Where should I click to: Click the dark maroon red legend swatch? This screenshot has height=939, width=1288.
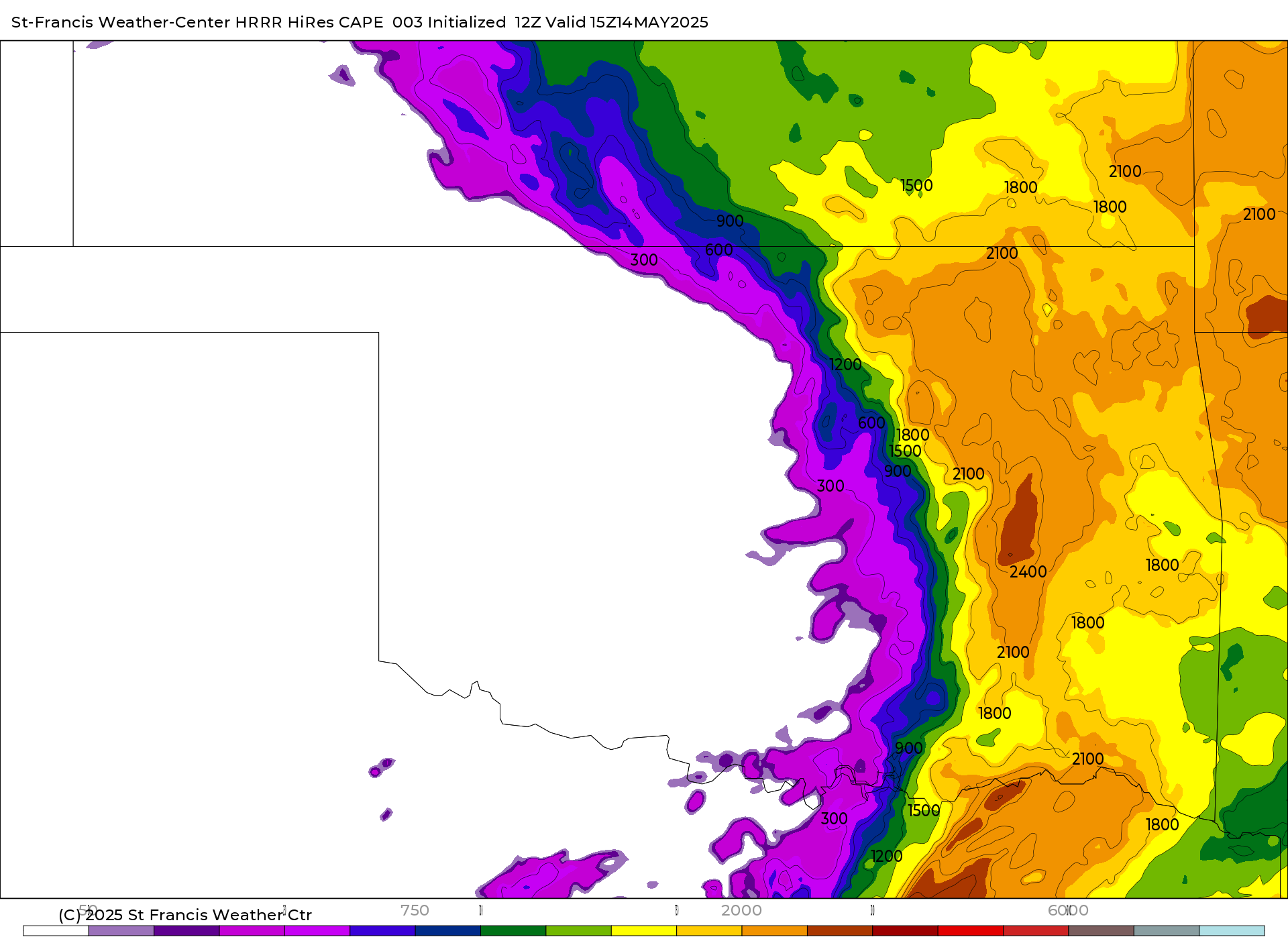[906, 930]
